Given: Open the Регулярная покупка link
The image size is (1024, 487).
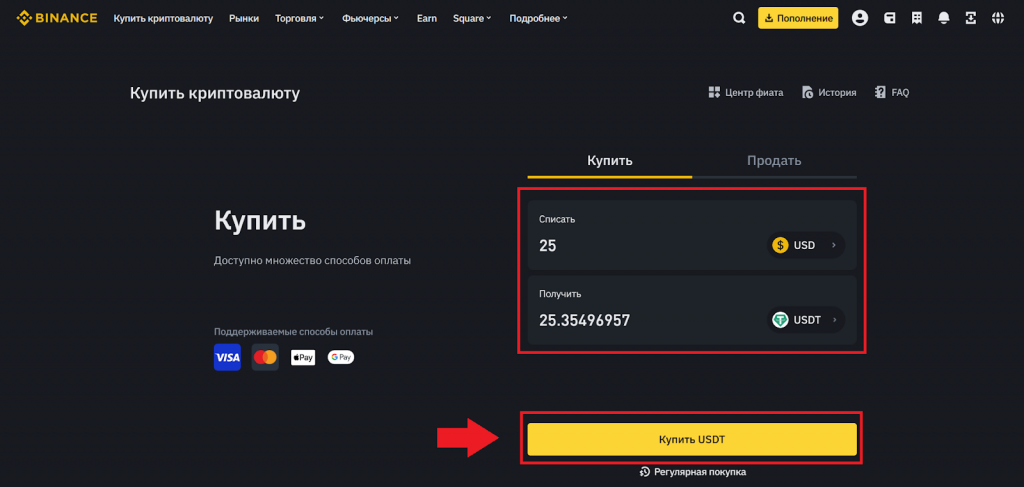Looking at the screenshot, I should (x=692, y=471).
